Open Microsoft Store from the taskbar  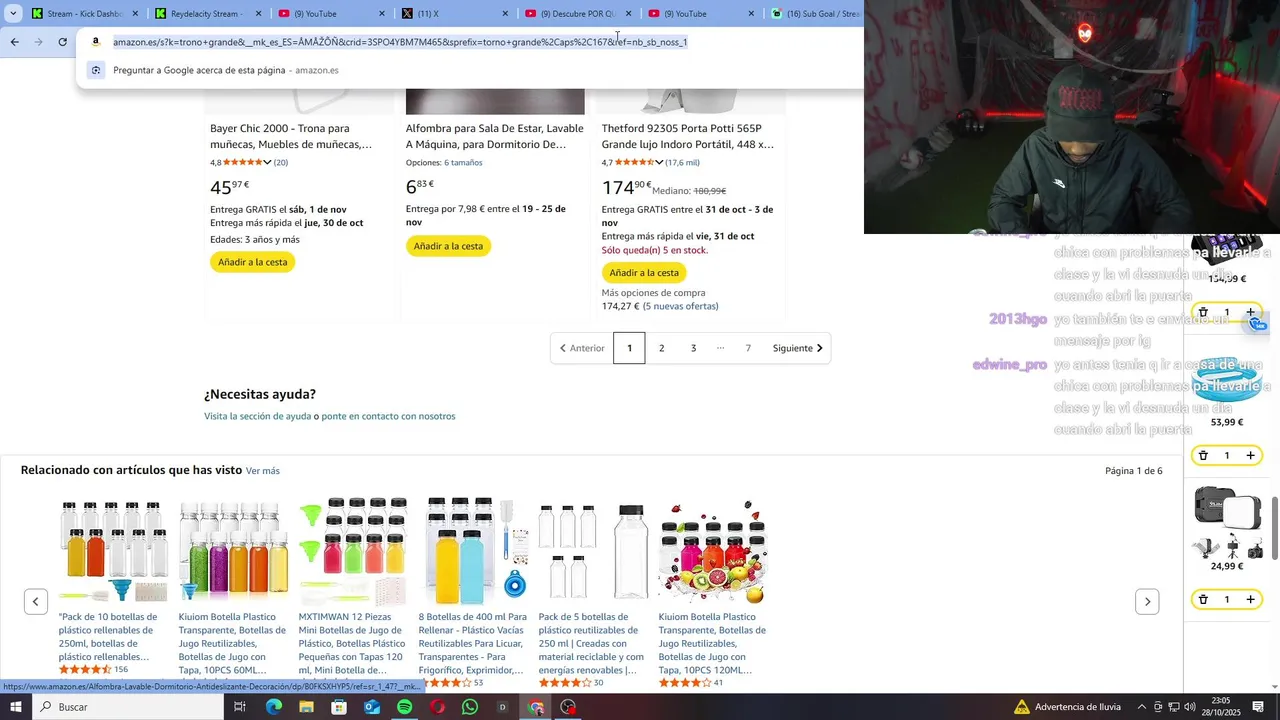(x=339, y=707)
